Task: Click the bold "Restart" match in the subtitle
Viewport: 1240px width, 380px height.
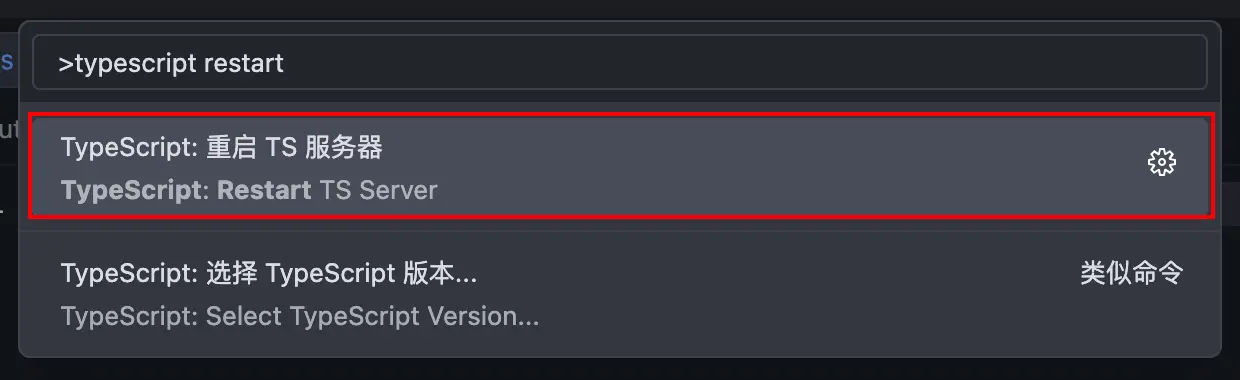Action: [x=264, y=189]
